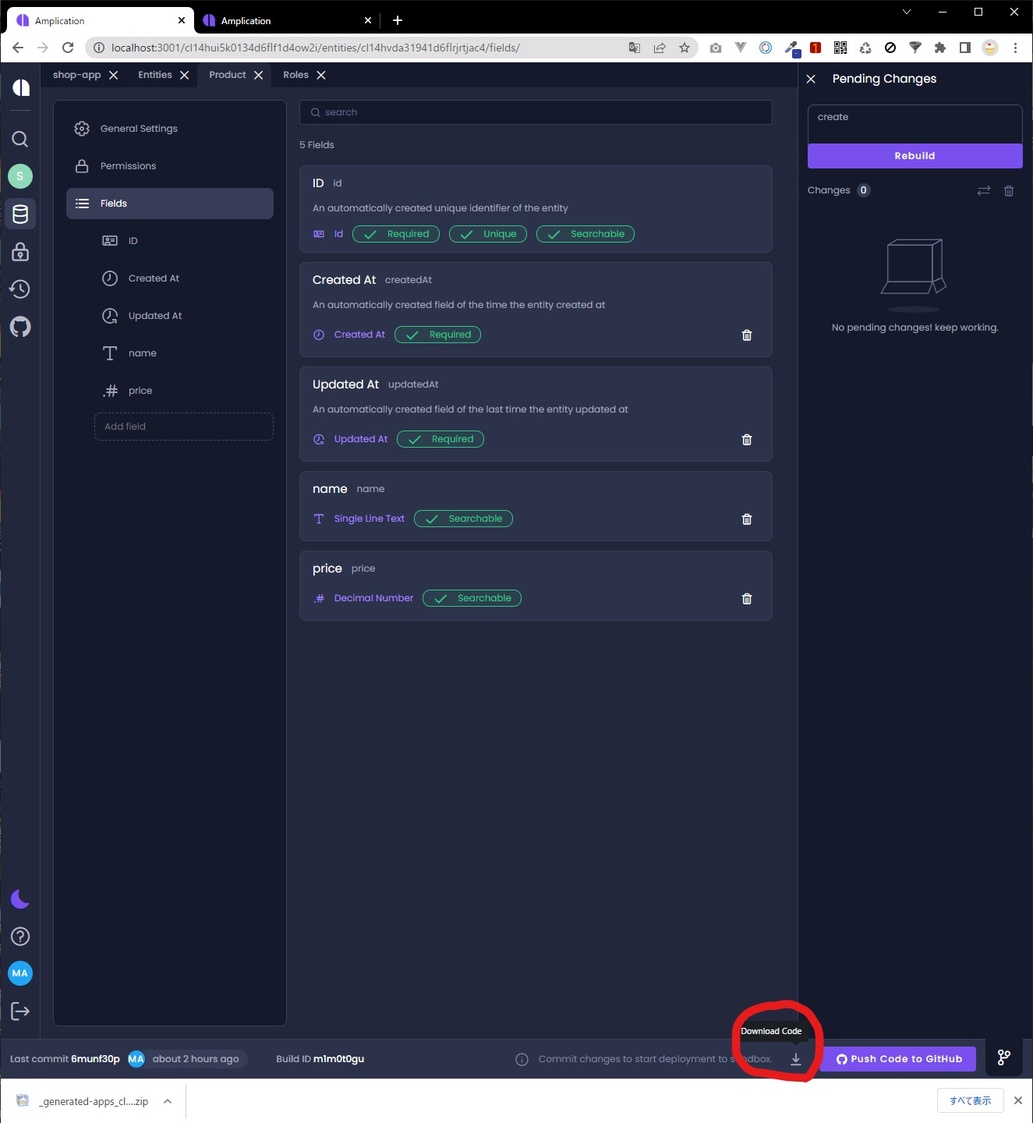Image resolution: width=1033 pixels, height=1123 pixels.
Task: Click the Last commit 6munf30p label
Action: [x=64, y=1059]
